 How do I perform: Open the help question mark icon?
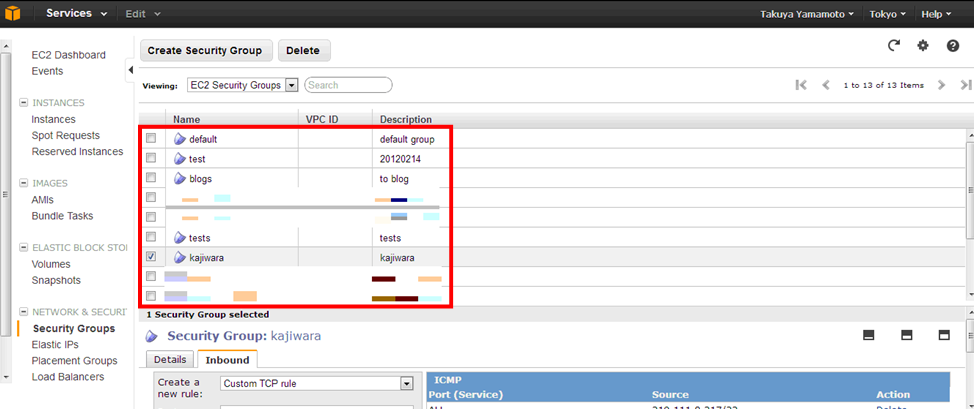[953, 45]
